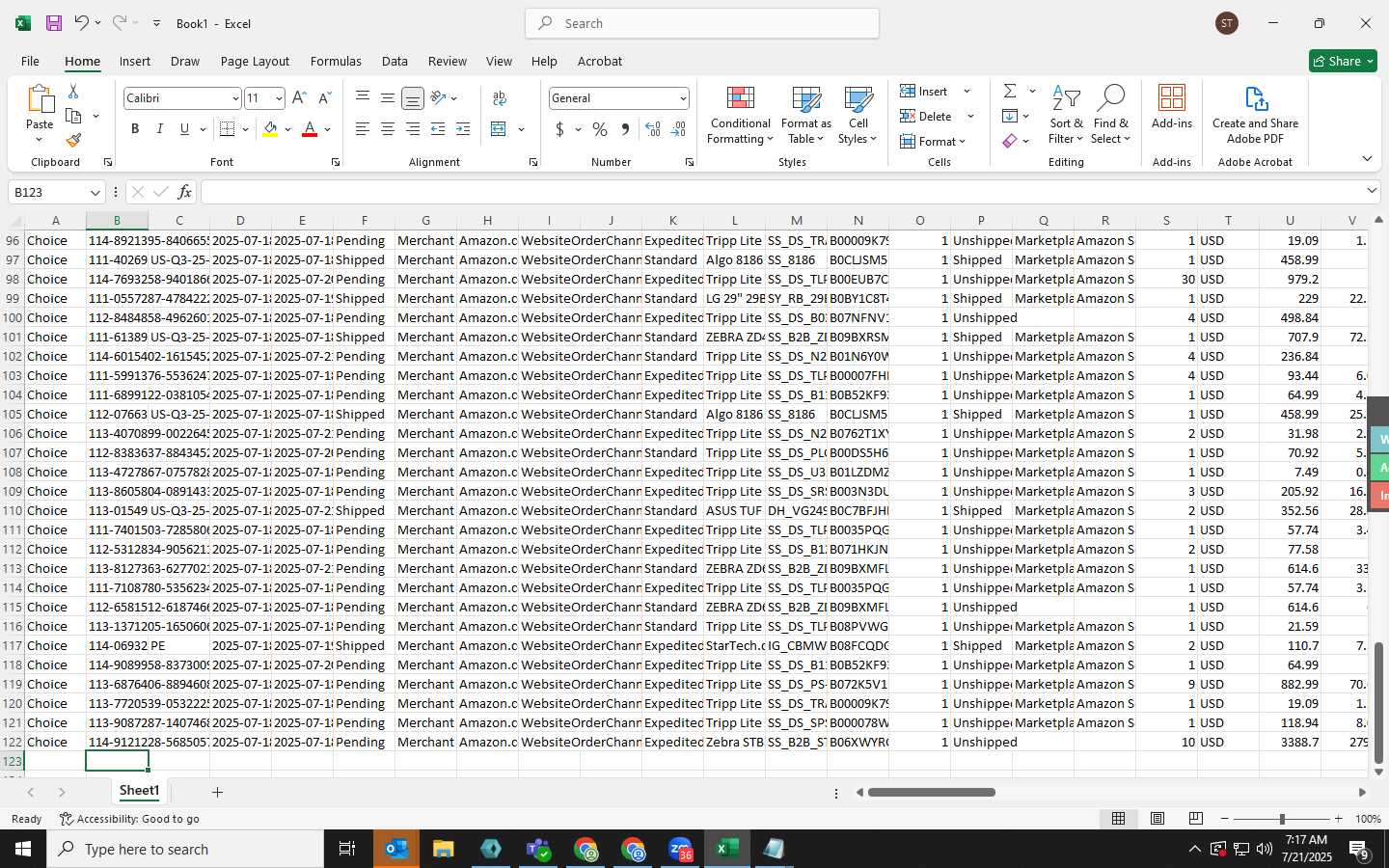Toggle Align Left
Viewport: 1389px width, 868px height.
pos(363,129)
